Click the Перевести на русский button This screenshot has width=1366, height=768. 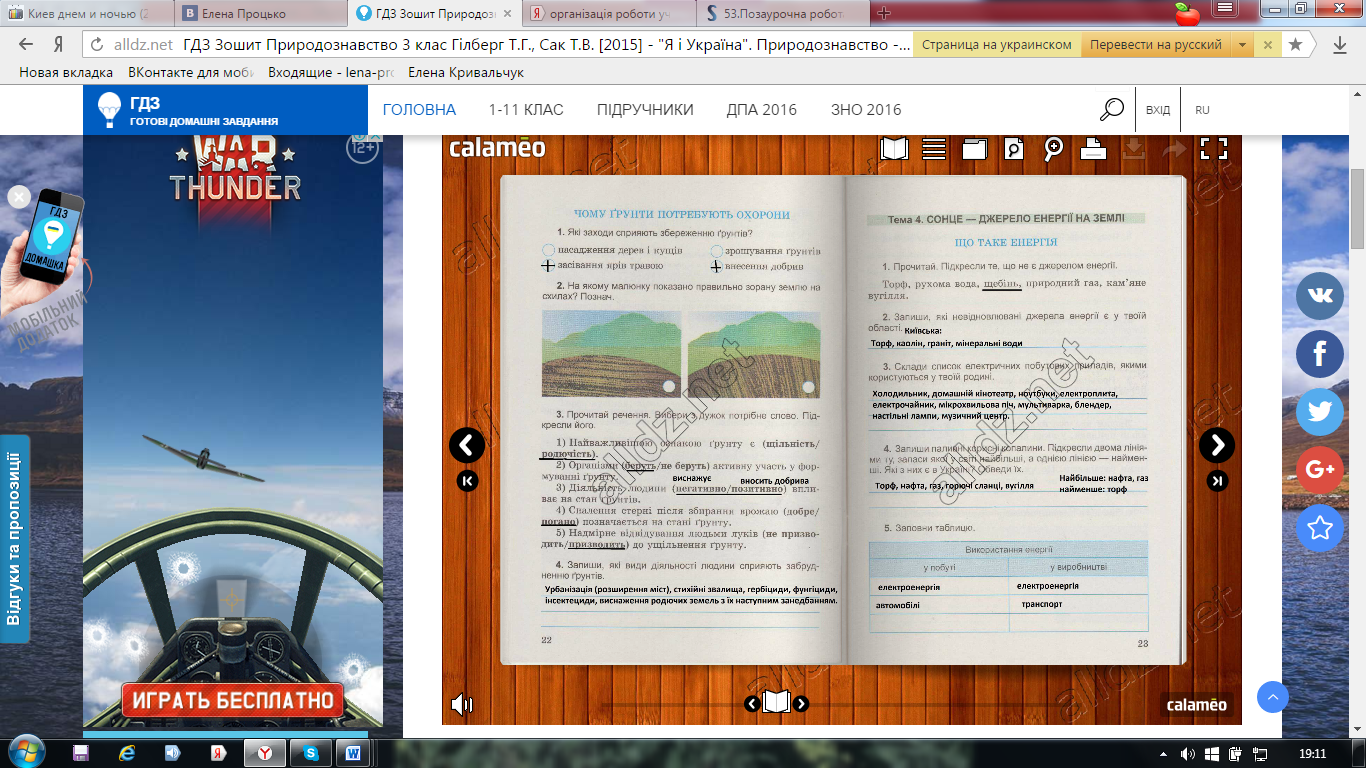tap(1155, 45)
